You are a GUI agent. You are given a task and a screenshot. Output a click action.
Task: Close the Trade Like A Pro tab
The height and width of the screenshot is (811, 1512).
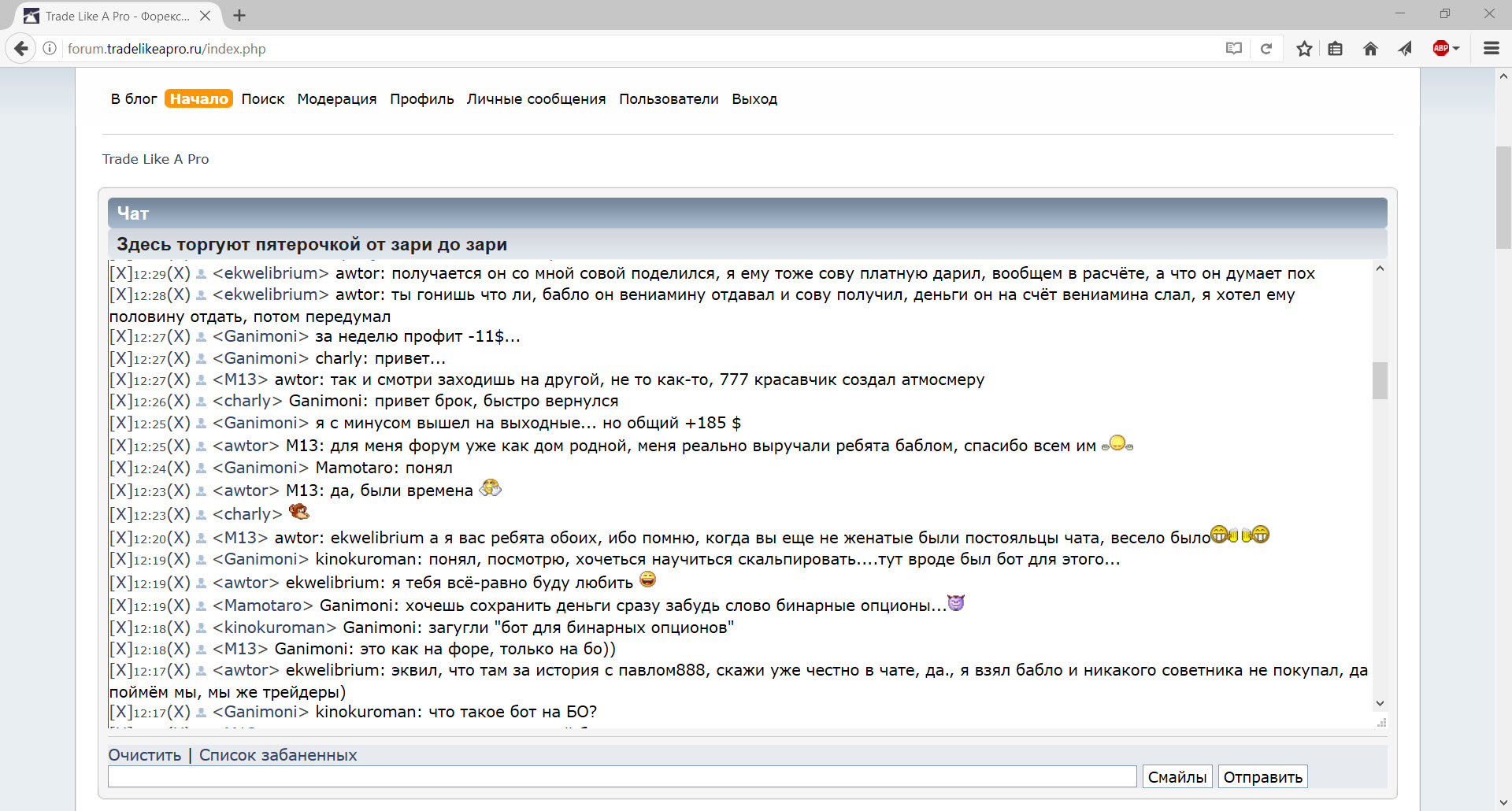pos(206,16)
